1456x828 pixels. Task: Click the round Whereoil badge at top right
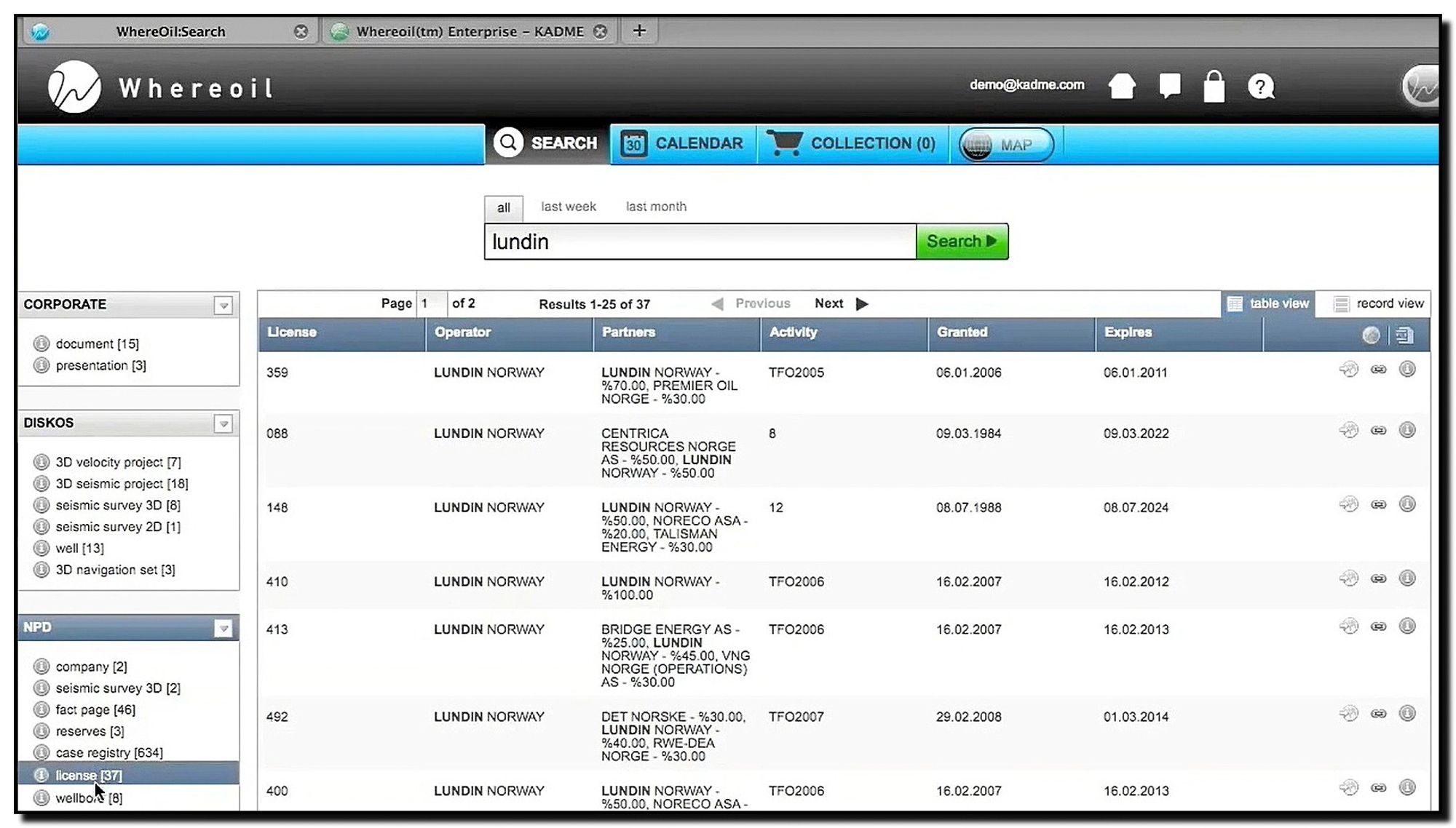click(x=1421, y=87)
